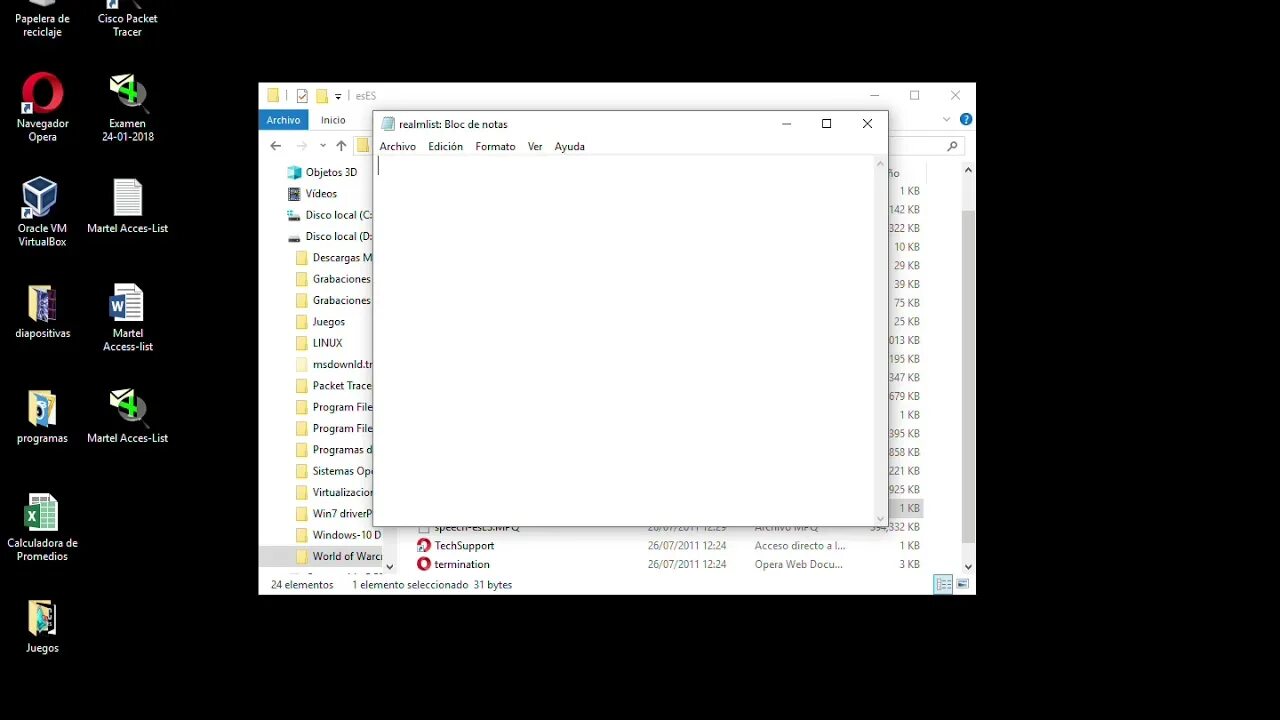Select the msdownld.tmp folder in tree
The height and width of the screenshot is (720, 1280).
[x=333, y=365]
